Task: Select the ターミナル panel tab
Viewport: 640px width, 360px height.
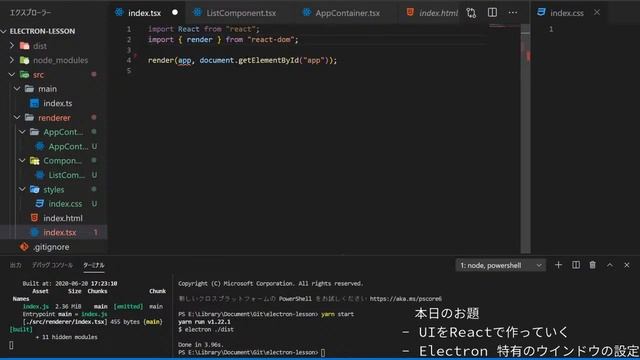Action: [x=94, y=265]
